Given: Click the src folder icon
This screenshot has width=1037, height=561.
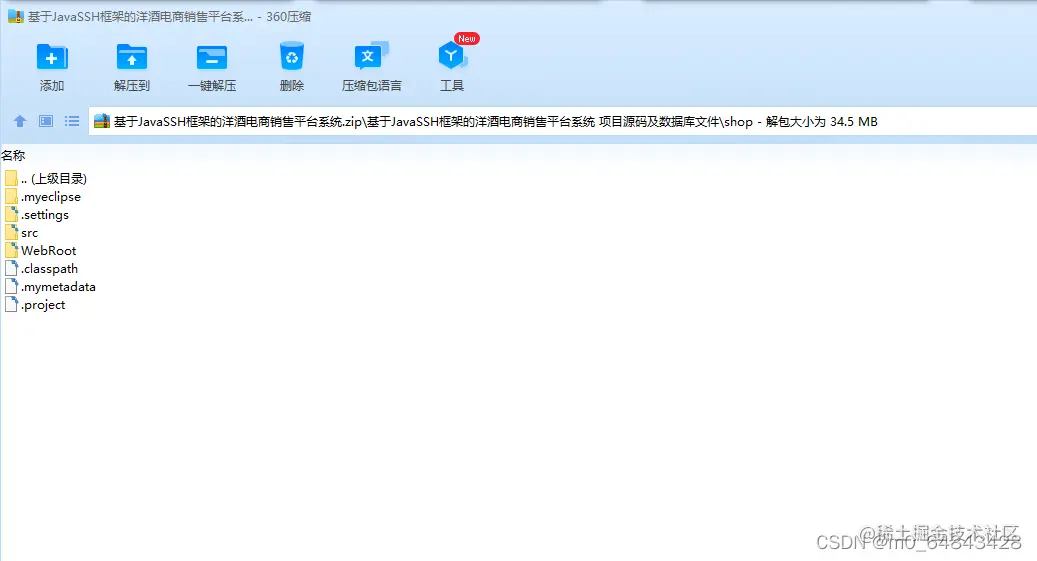Looking at the screenshot, I should pyautogui.click(x=11, y=232).
